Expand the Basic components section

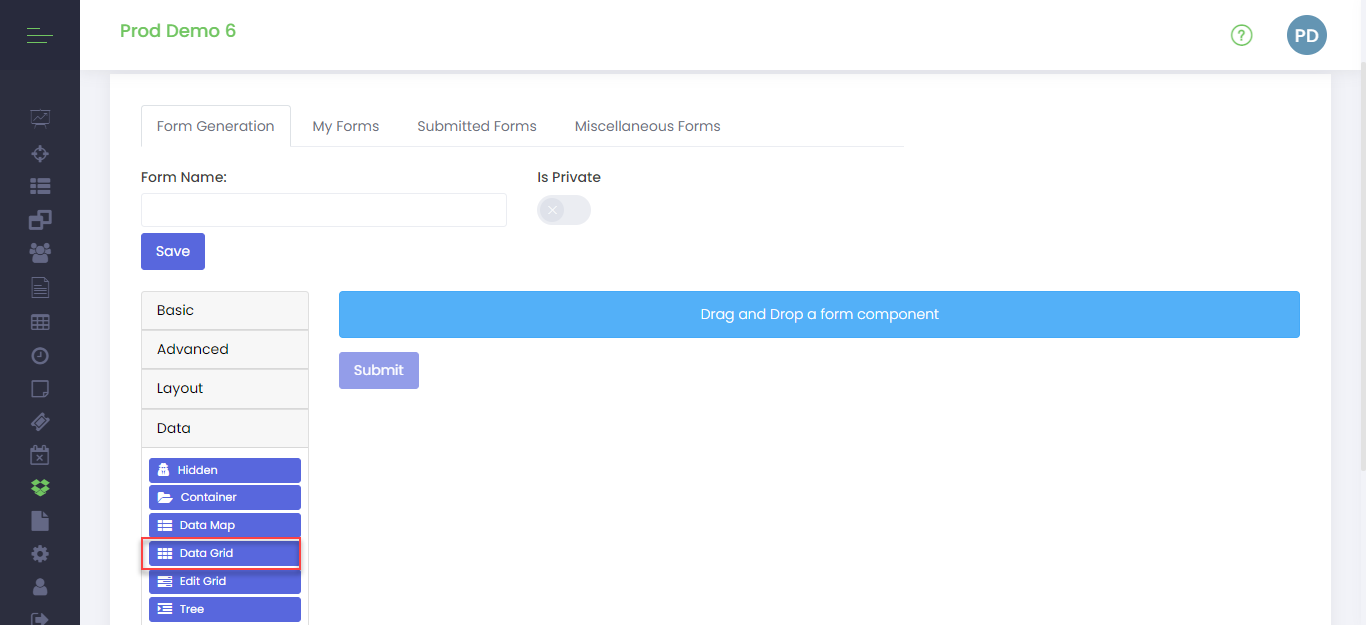[x=225, y=311]
